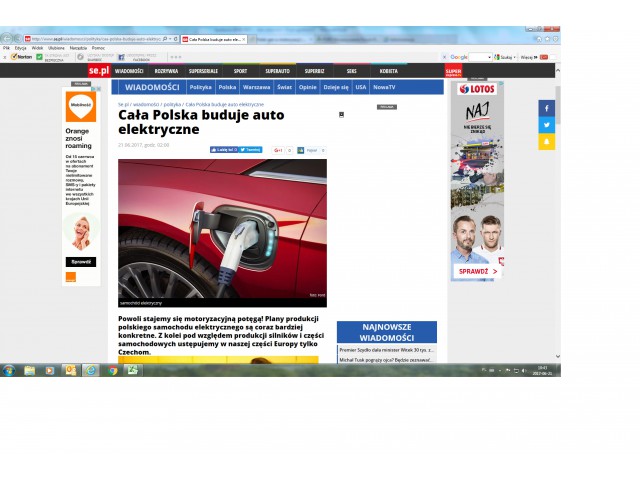The height and width of the screenshot is (480, 640).
Task: Open the Warszawa news category
Action: click(258, 87)
